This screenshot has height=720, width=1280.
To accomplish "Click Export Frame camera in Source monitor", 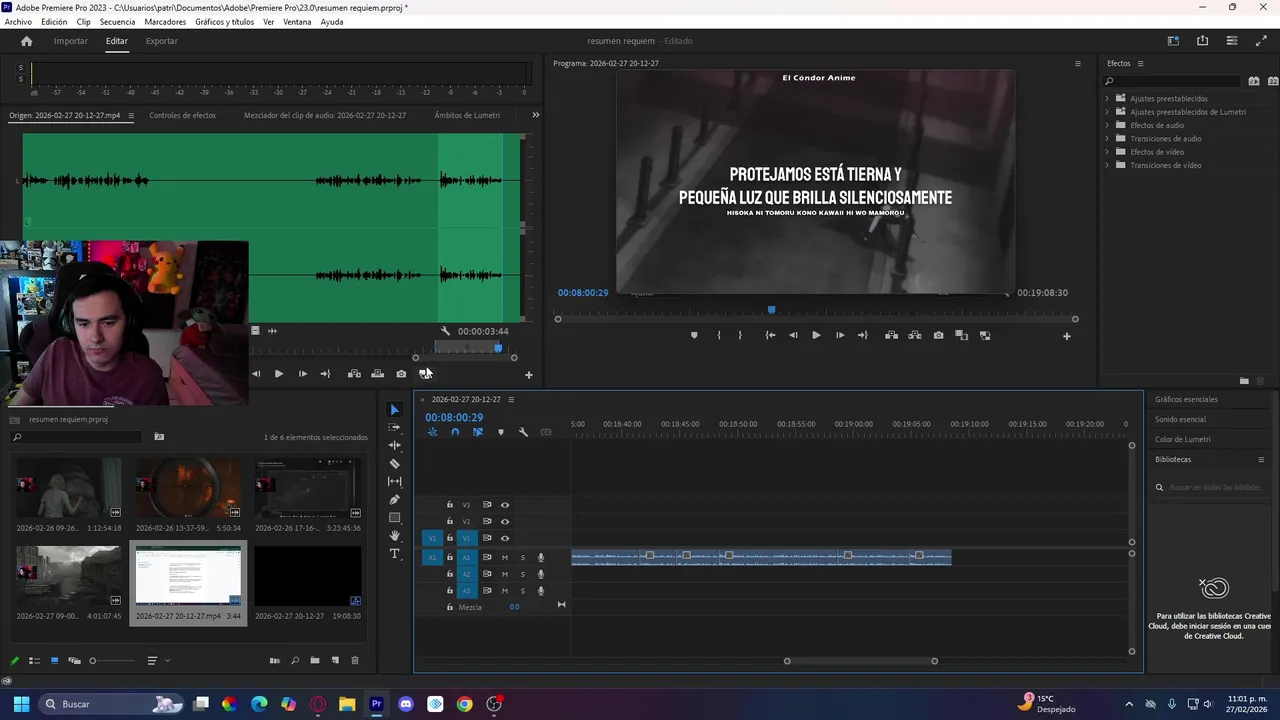I will pos(401,374).
